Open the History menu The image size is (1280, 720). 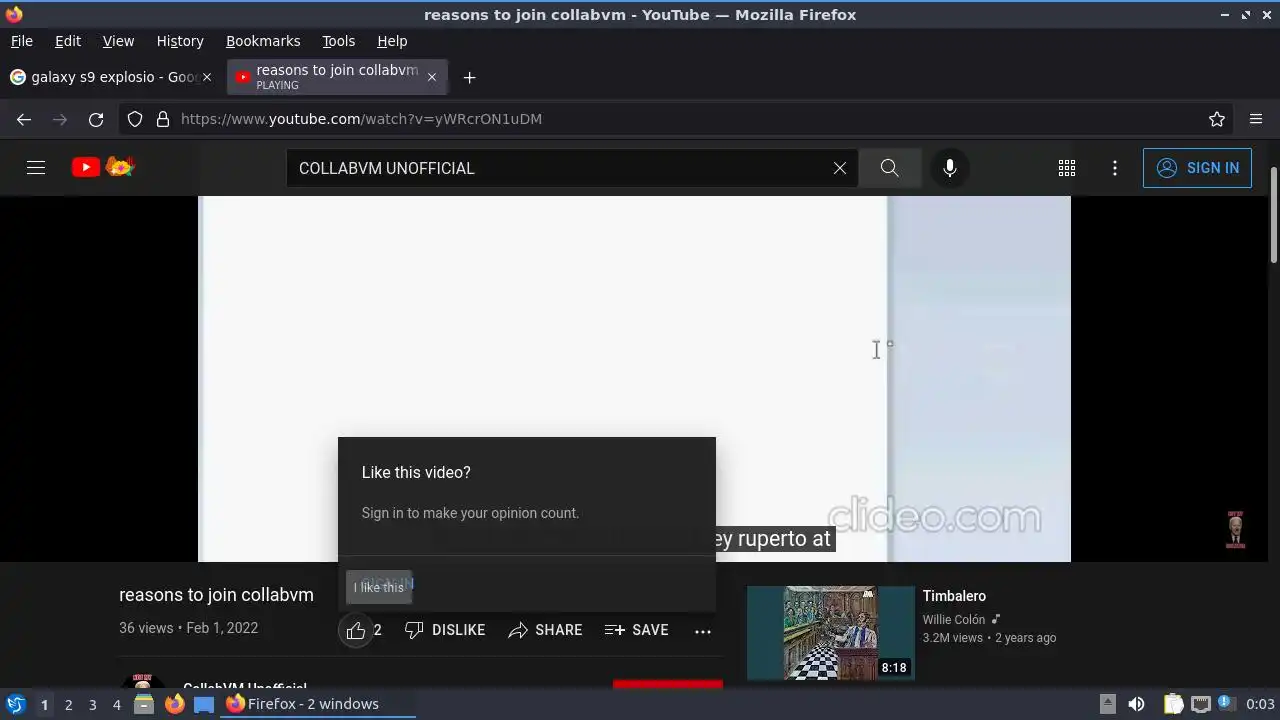tap(180, 41)
